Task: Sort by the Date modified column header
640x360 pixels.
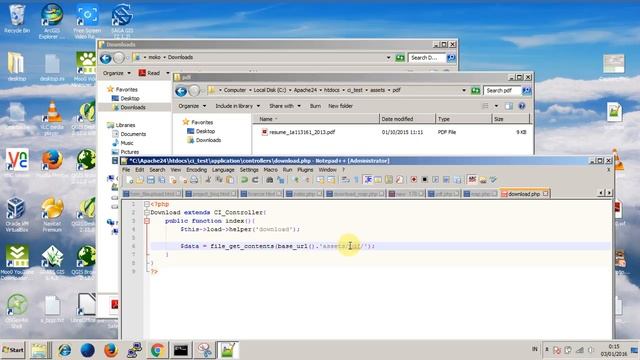Action: [407, 119]
